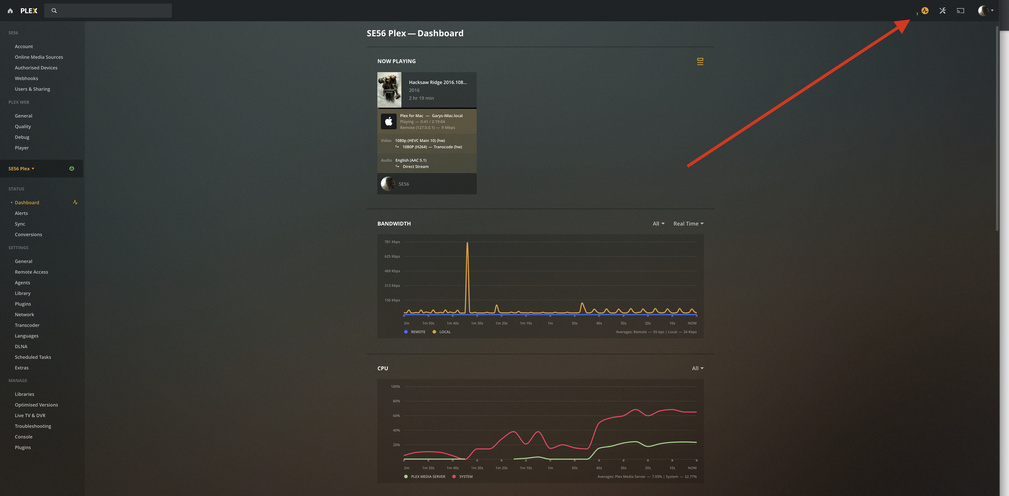This screenshot has height=496, width=1009.
Task: Open Alerts in Status section
Action: pos(21,213)
